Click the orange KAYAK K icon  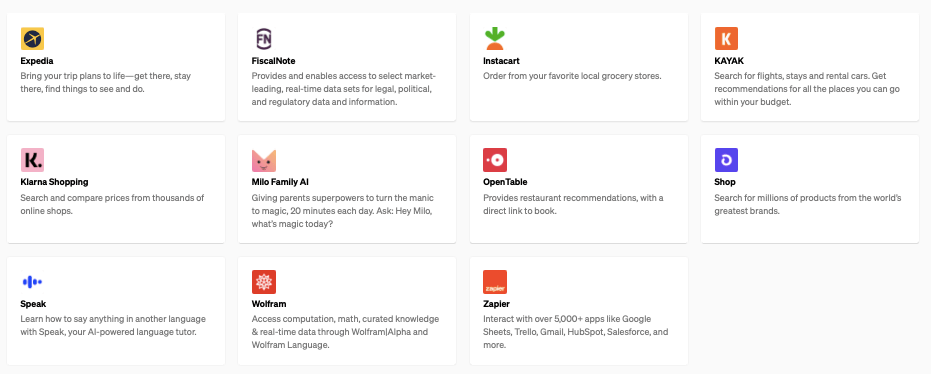tap(726, 39)
